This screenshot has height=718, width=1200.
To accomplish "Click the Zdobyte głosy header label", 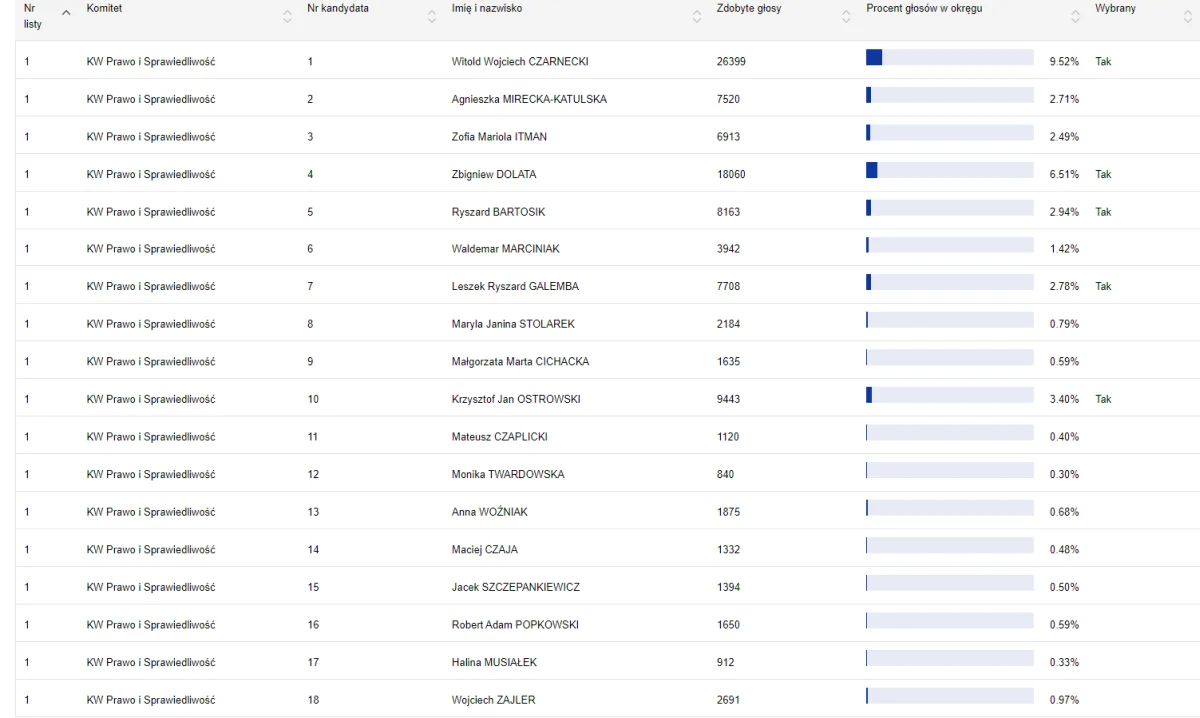I will [749, 9].
